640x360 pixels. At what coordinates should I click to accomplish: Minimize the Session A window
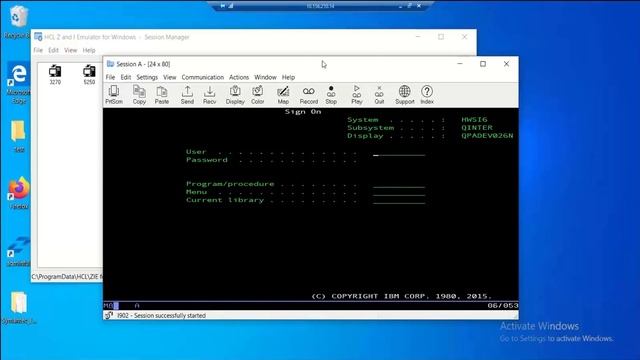[460, 64]
